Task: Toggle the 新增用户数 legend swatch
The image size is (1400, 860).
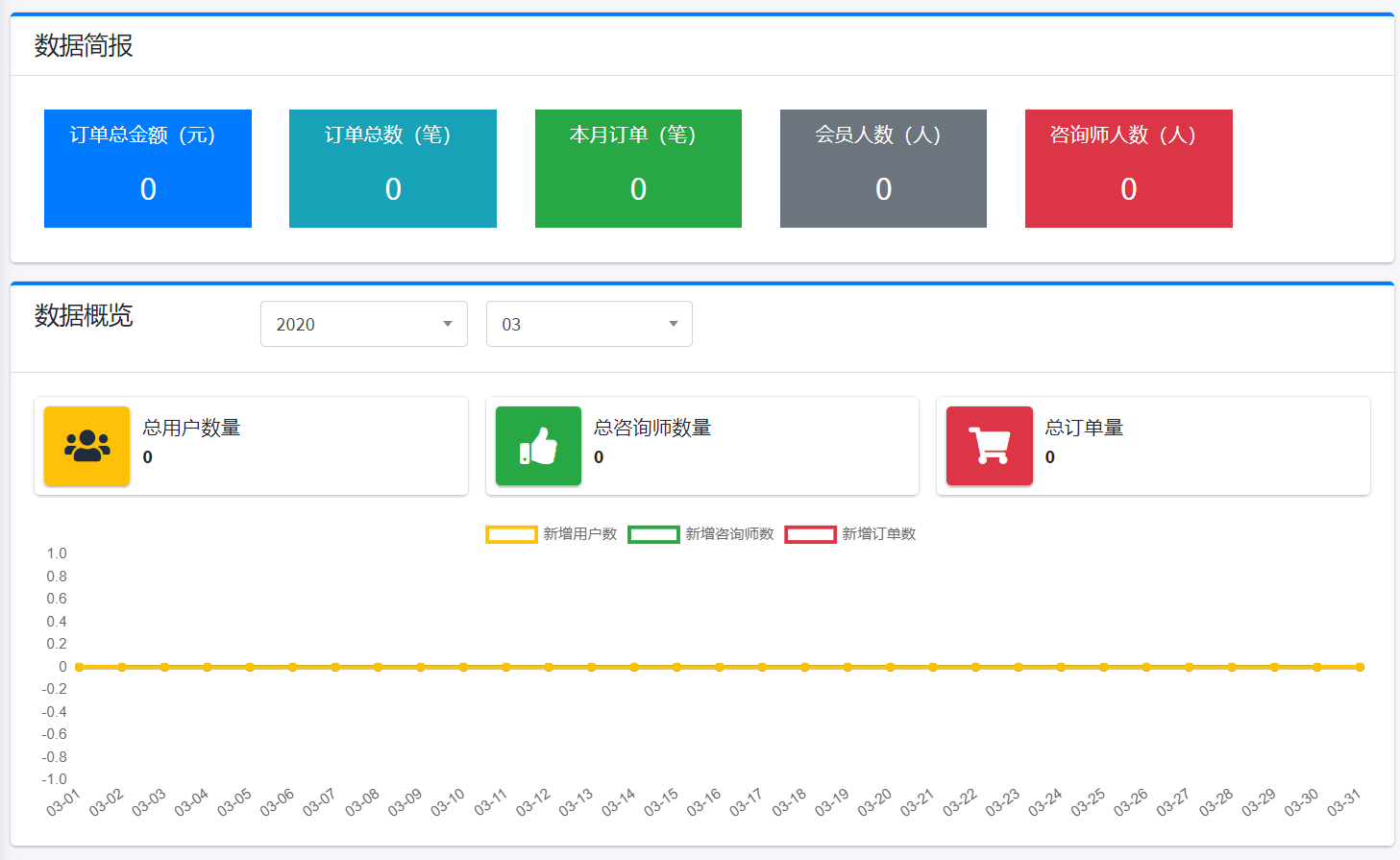Action: pyautogui.click(x=511, y=534)
